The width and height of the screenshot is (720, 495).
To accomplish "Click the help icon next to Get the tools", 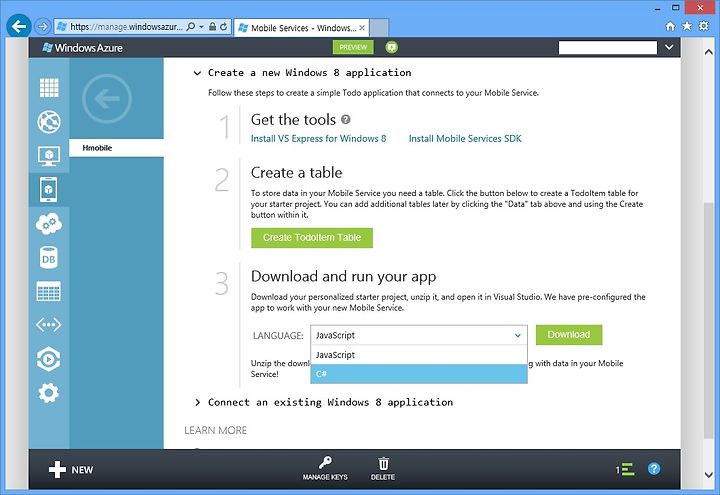I will [x=346, y=119].
